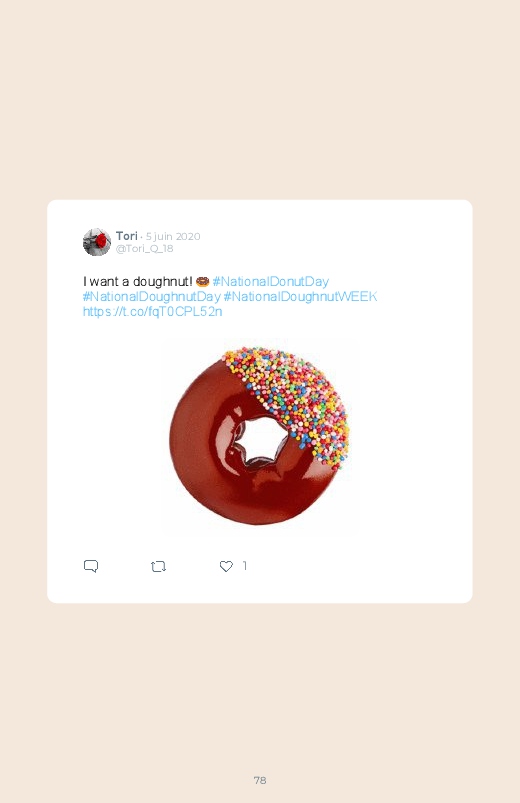Open the @Tori_Q_18 handle
This screenshot has height=803, width=520.
[144, 249]
